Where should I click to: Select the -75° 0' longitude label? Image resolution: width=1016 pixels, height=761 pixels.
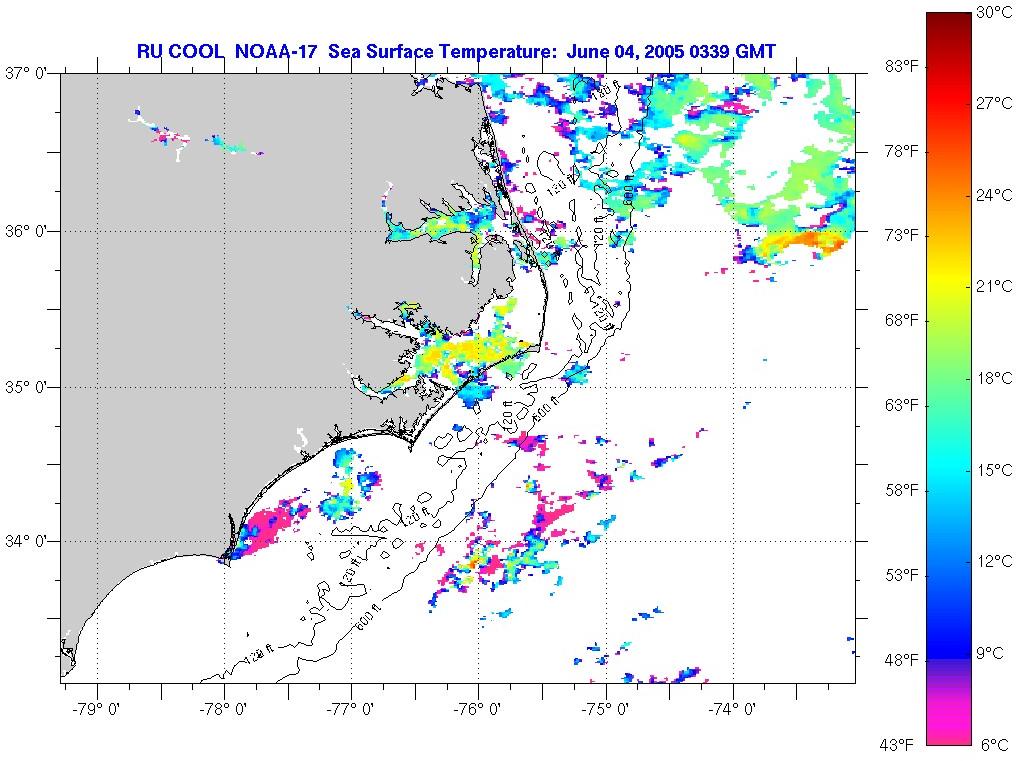coord(605,709)
